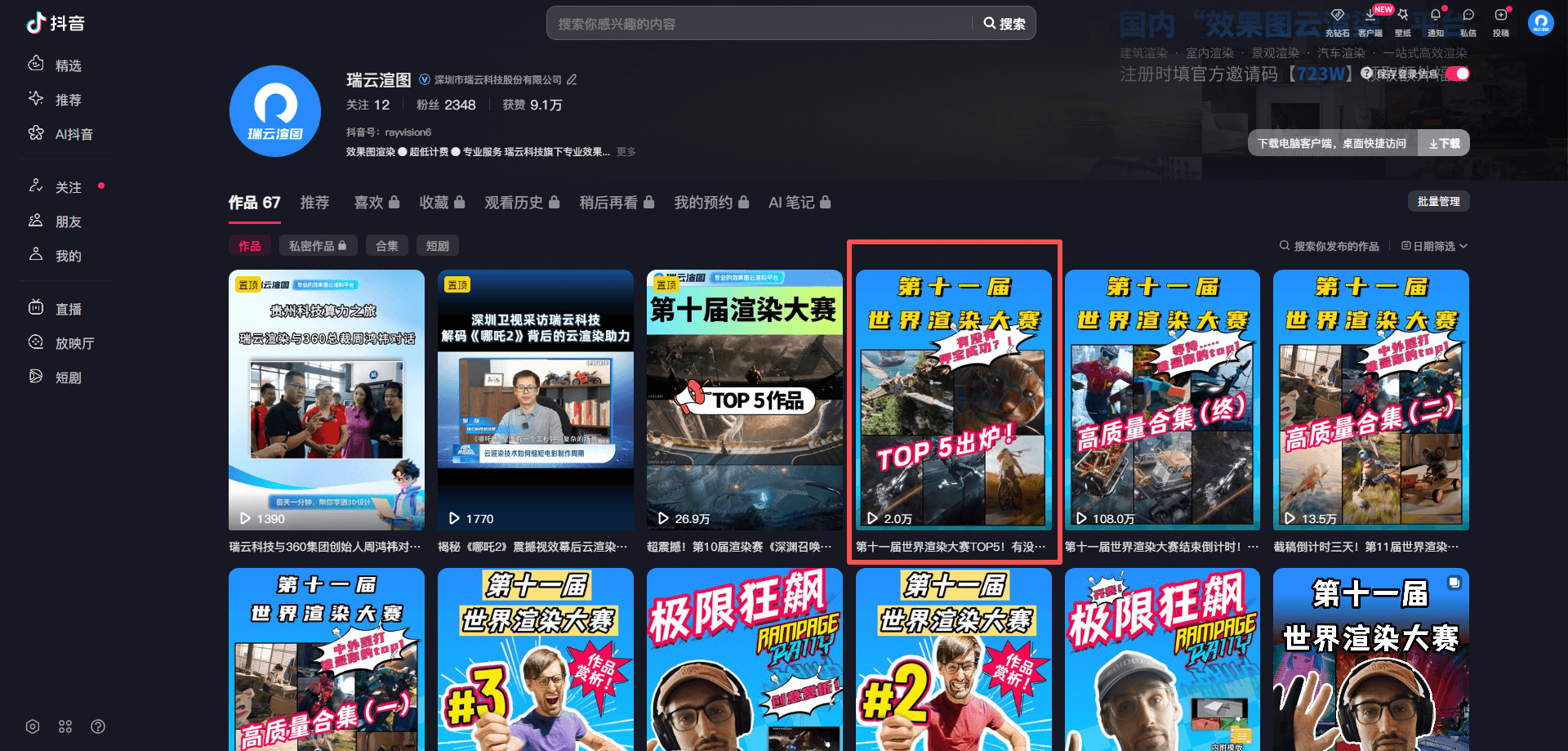The image size is (1568, 751).
Task: Open the 收藏 tab
Action: click(442, 203)
